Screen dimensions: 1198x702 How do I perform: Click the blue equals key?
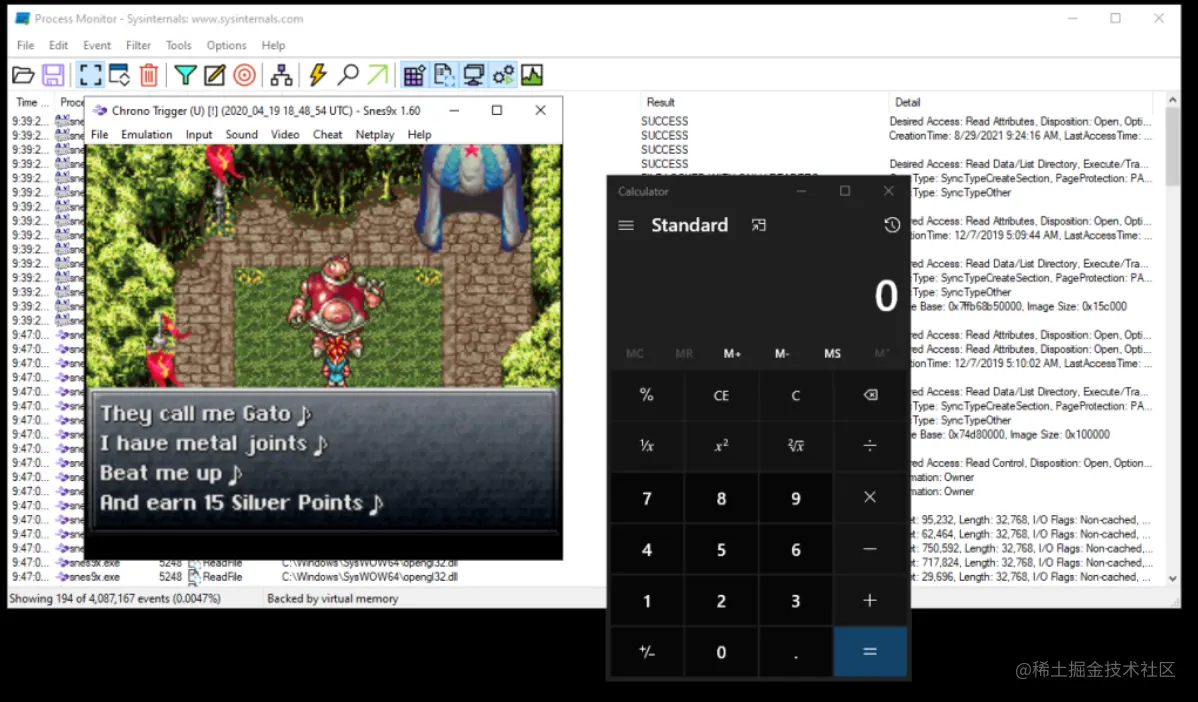click(869, 652)
